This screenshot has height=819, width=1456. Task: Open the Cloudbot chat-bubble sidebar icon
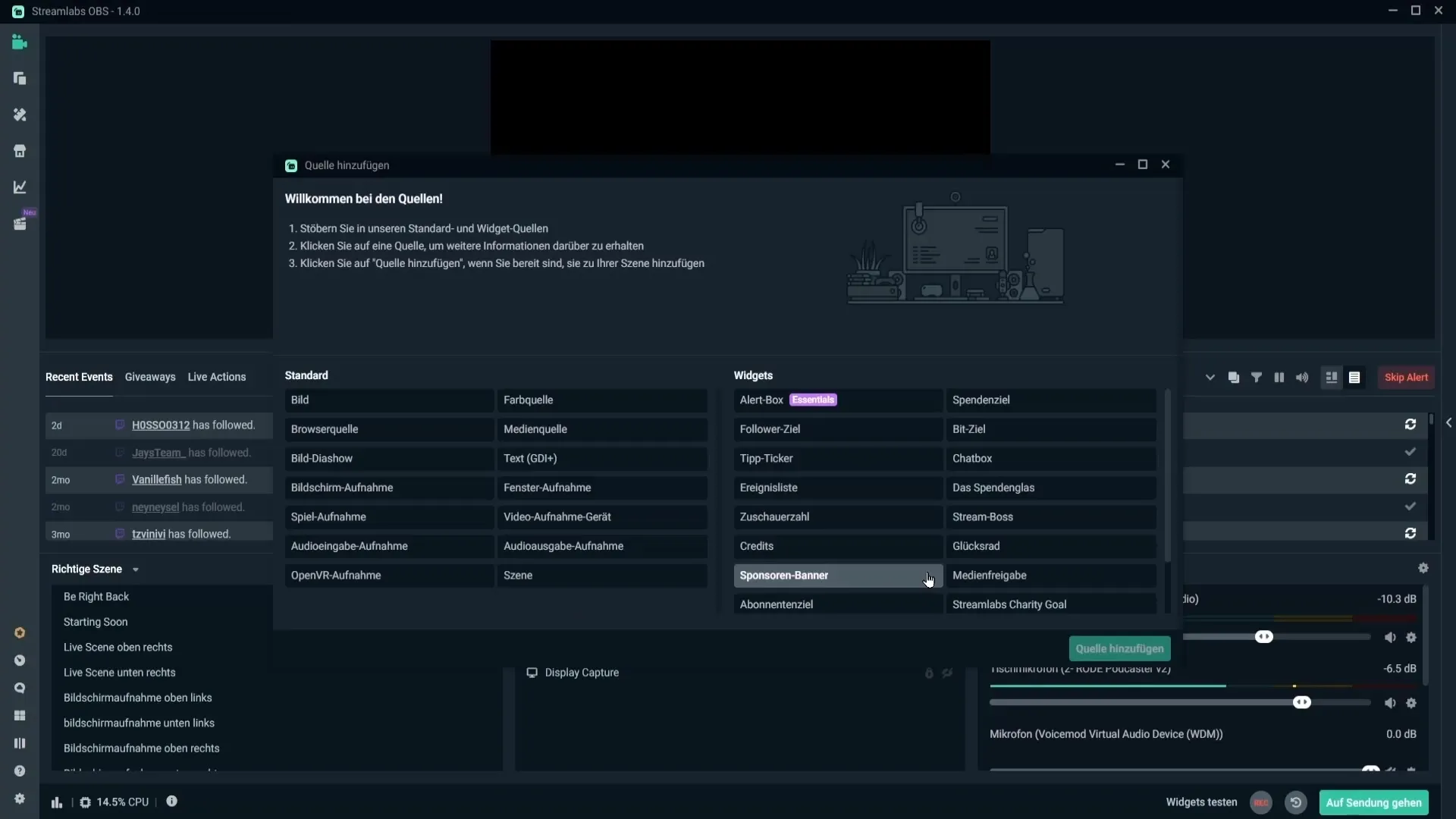pyautogui.click(x=20, y=688)
